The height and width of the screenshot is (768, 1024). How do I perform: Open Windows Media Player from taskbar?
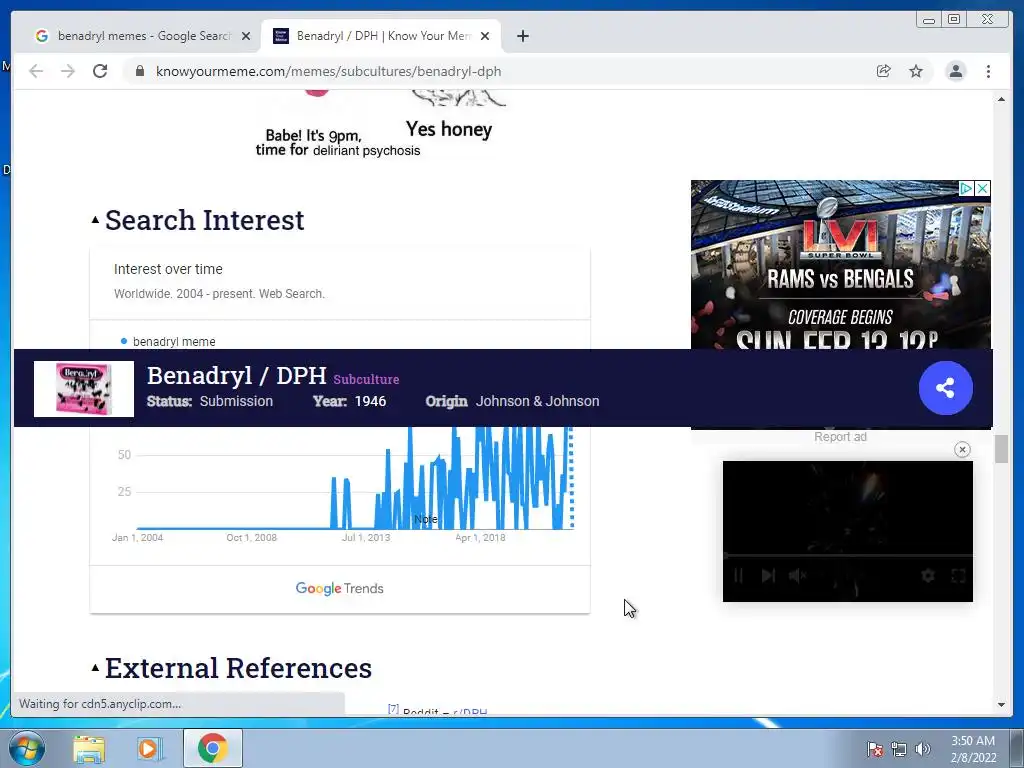coord(149,749)
